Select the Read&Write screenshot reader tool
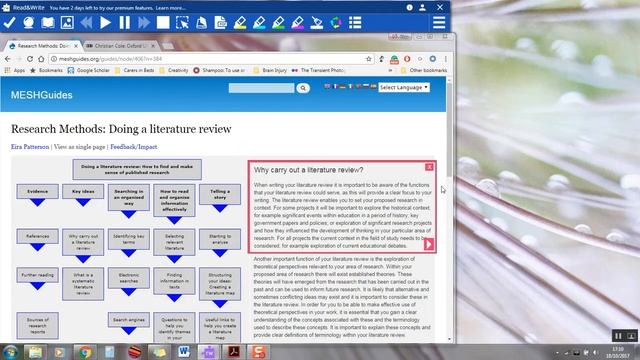 pos(182,23)
